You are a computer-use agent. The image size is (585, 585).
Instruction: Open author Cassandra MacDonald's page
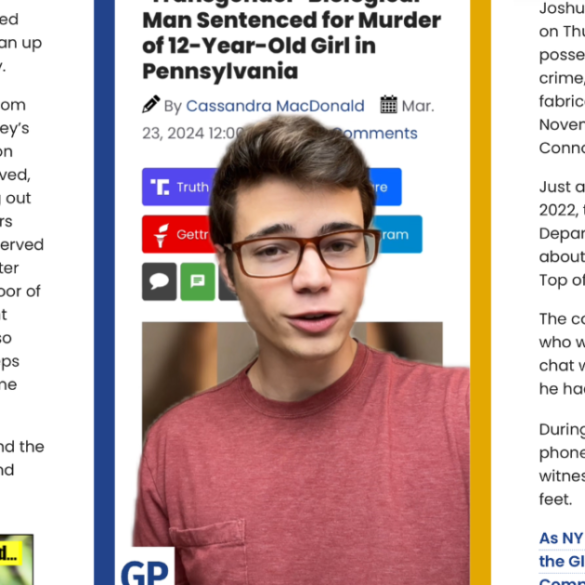(x=275, y=106)
